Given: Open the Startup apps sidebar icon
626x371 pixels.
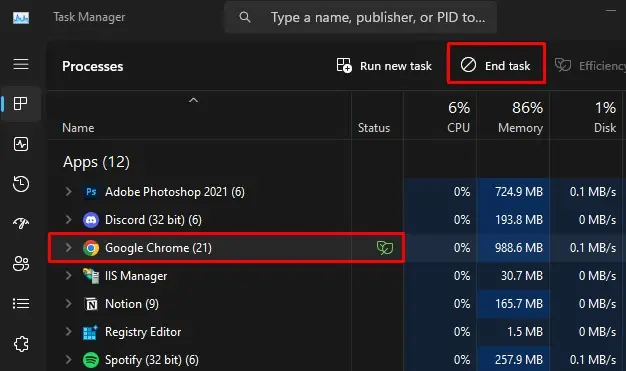Looking at the screenshot, I should 21,223.
